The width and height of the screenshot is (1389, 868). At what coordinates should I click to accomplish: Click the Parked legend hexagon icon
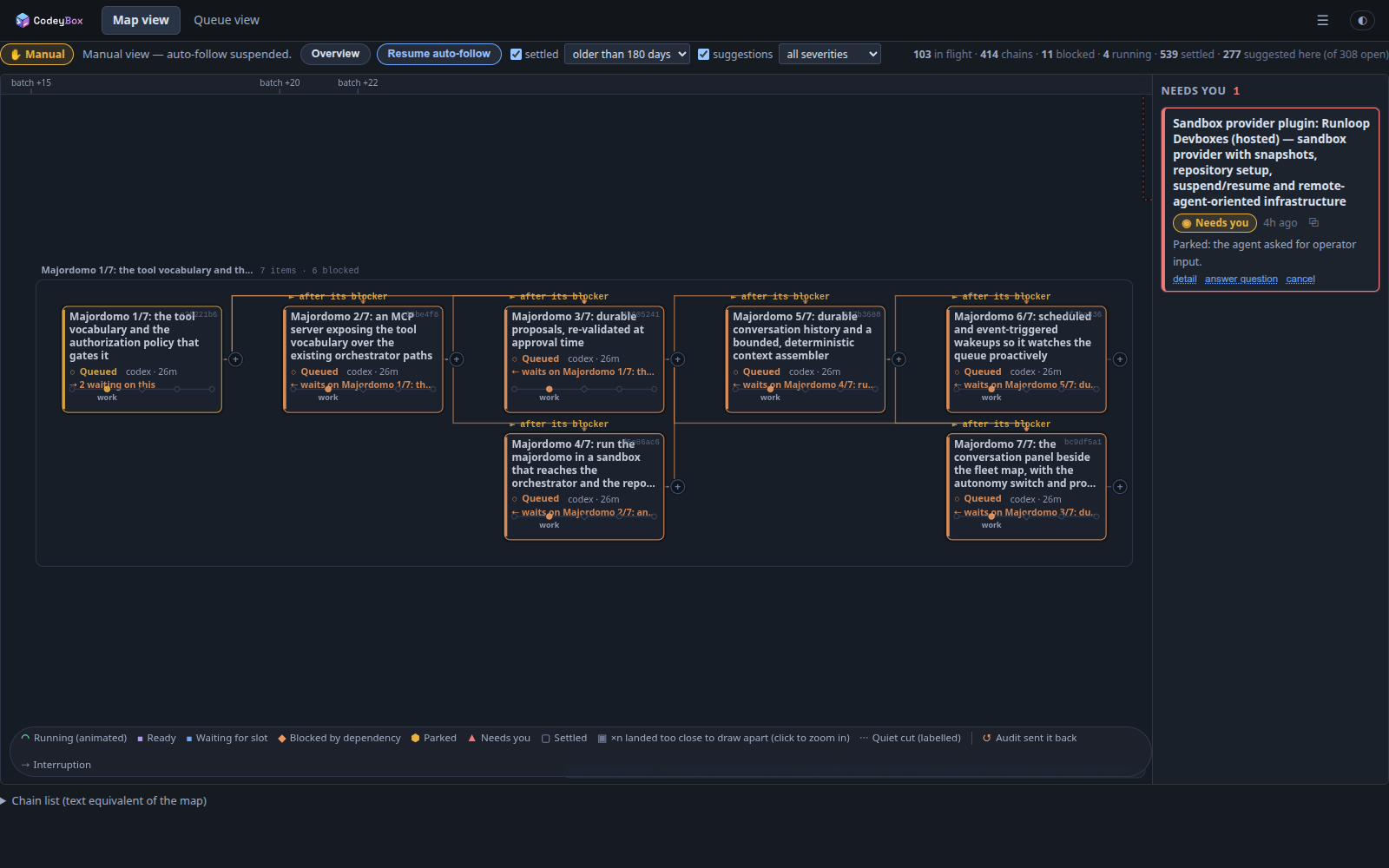click(415, 738)
